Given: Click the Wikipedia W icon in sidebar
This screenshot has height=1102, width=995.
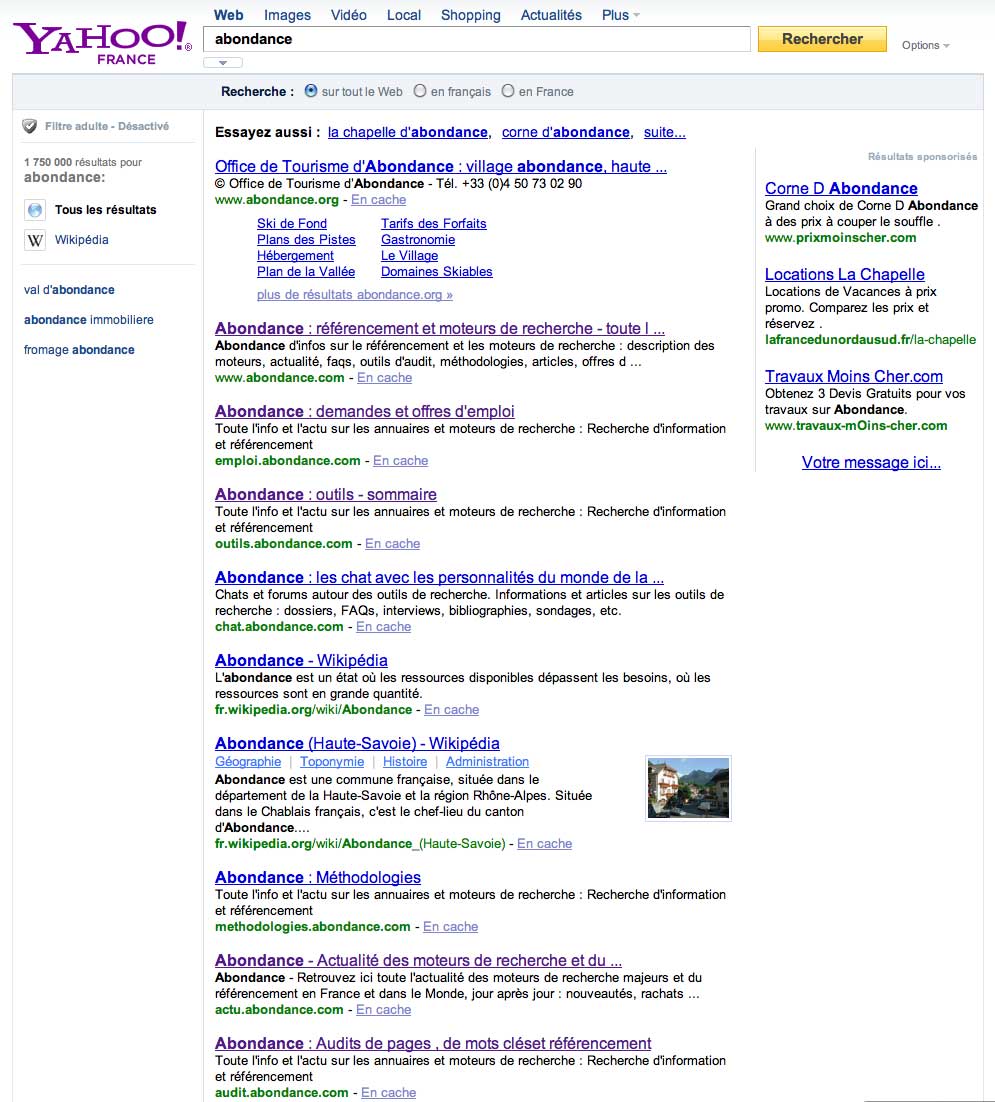Looking at the screenshot, I should (x=34, y=240).
